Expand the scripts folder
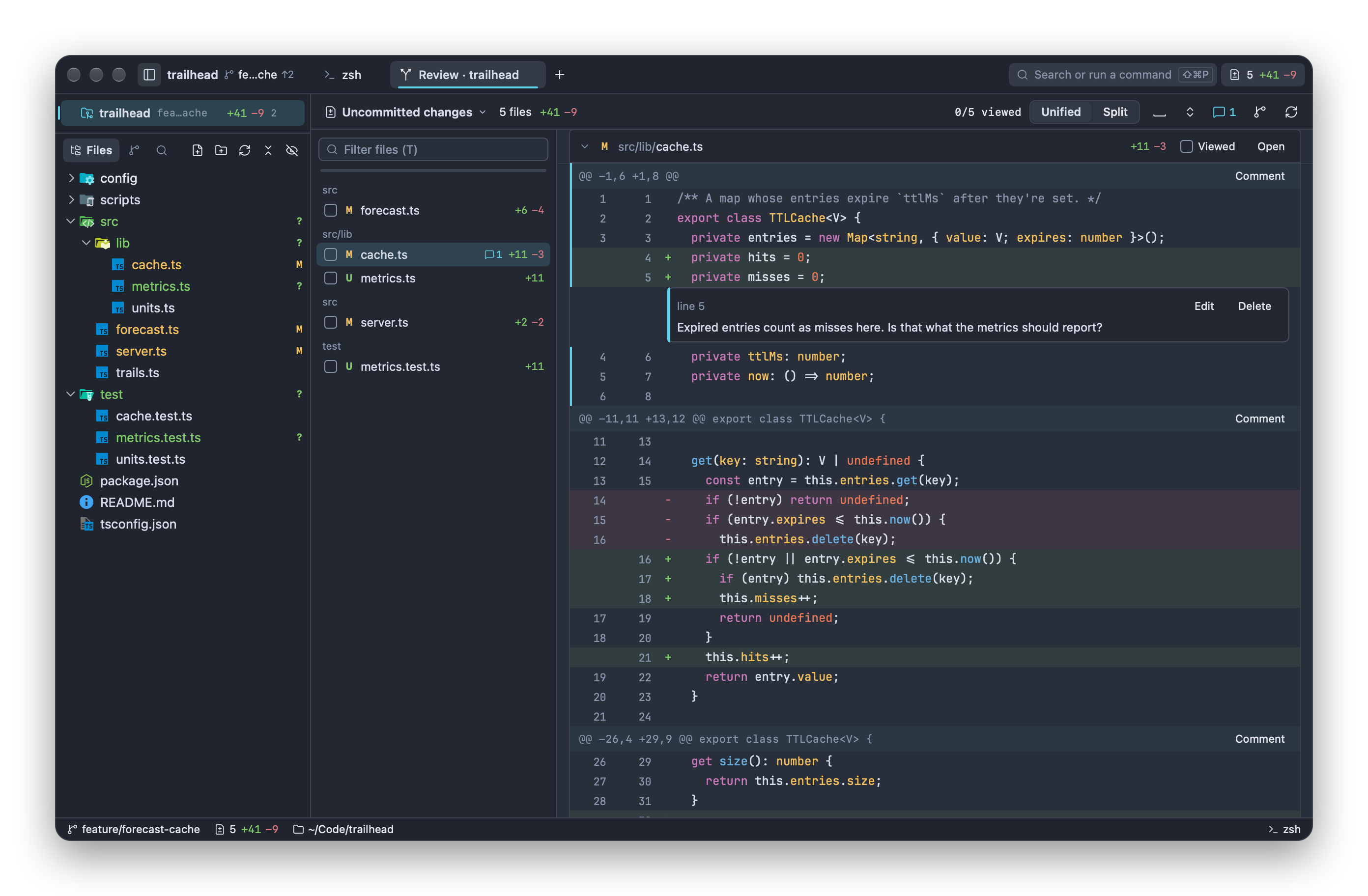This screenshot has height=896, width=1368. 71,200
